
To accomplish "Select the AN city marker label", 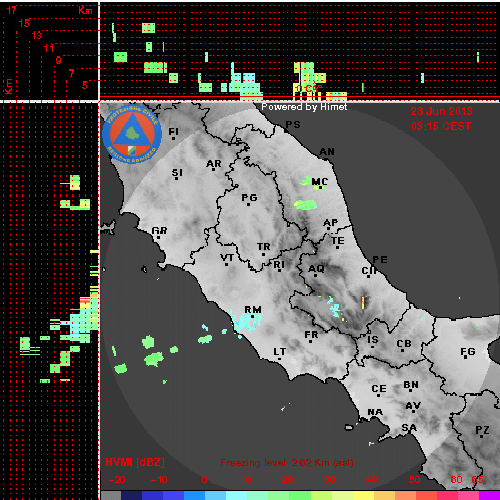I will pyautogui.click(x=327, y=152).
